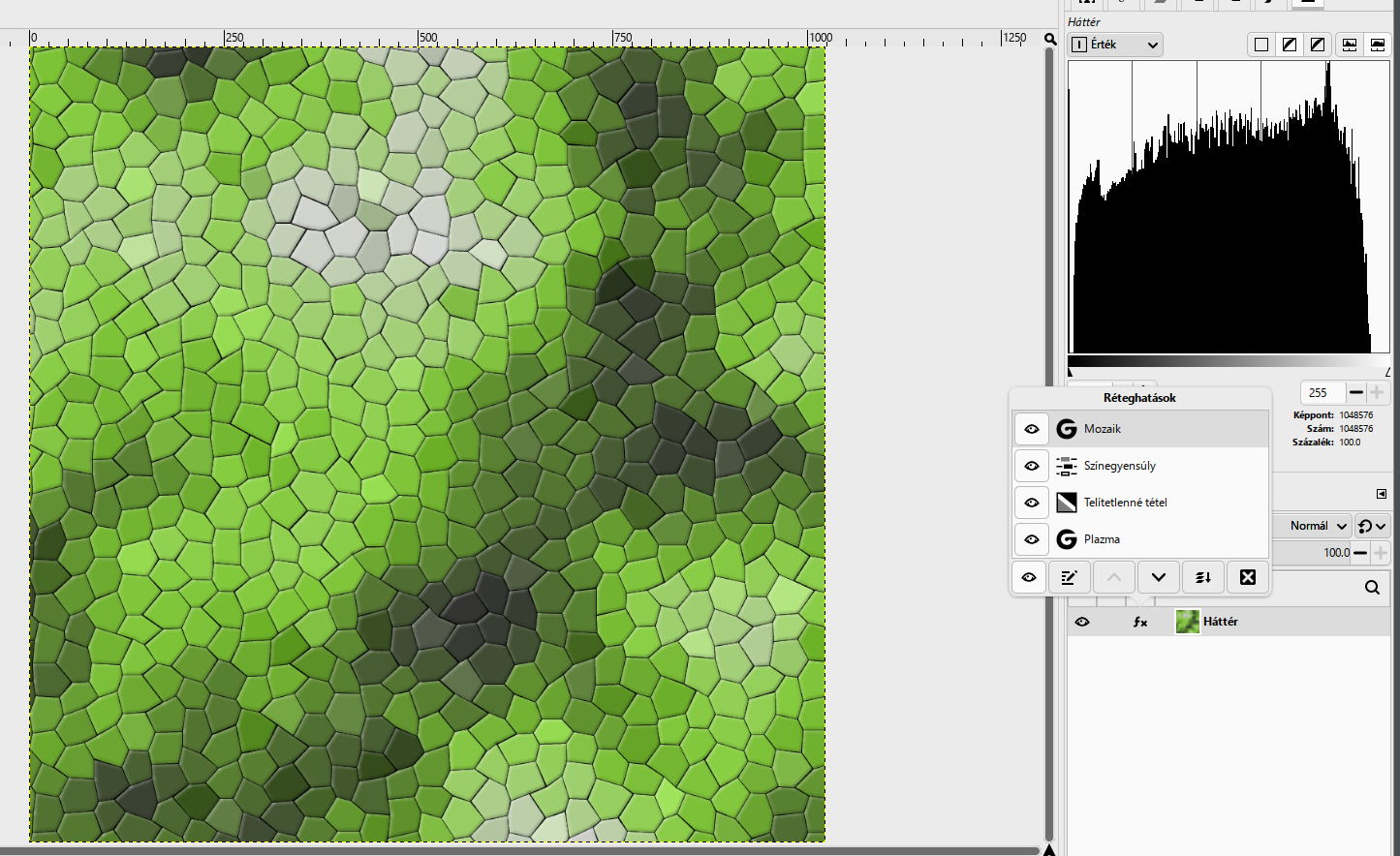Image resolution: width=1400 pixels, height=856 pixels.
Task: Click the fx icon on Háttér layer
Action: (x=1140, y=622)
